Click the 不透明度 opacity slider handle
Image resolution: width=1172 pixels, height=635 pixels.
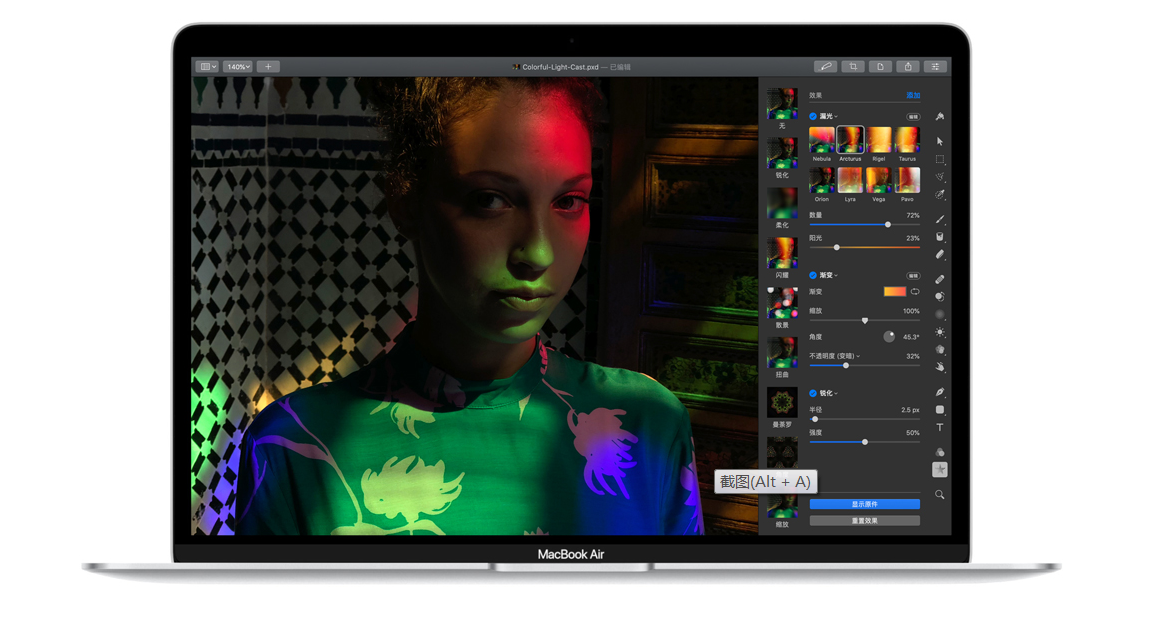pos(846,366)
